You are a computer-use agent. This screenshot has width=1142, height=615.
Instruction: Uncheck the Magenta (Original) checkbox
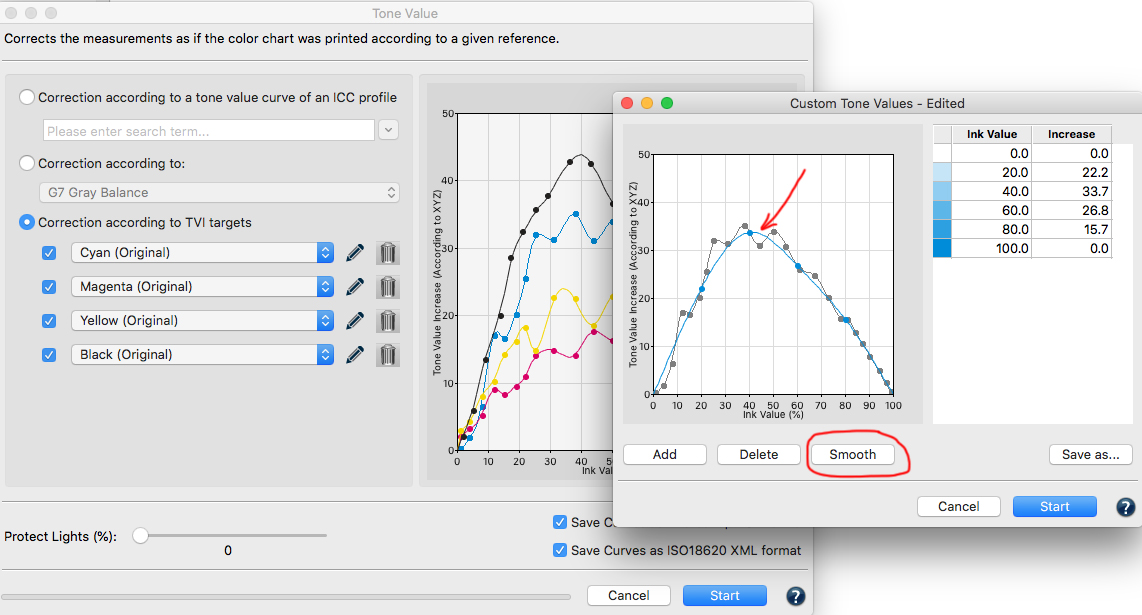pyautogui.click(x=49, y=287)
